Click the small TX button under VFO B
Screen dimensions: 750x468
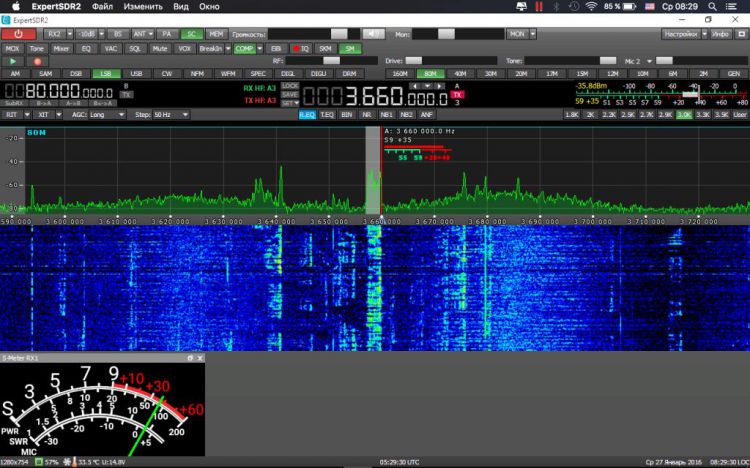click(x=126, y=94)
